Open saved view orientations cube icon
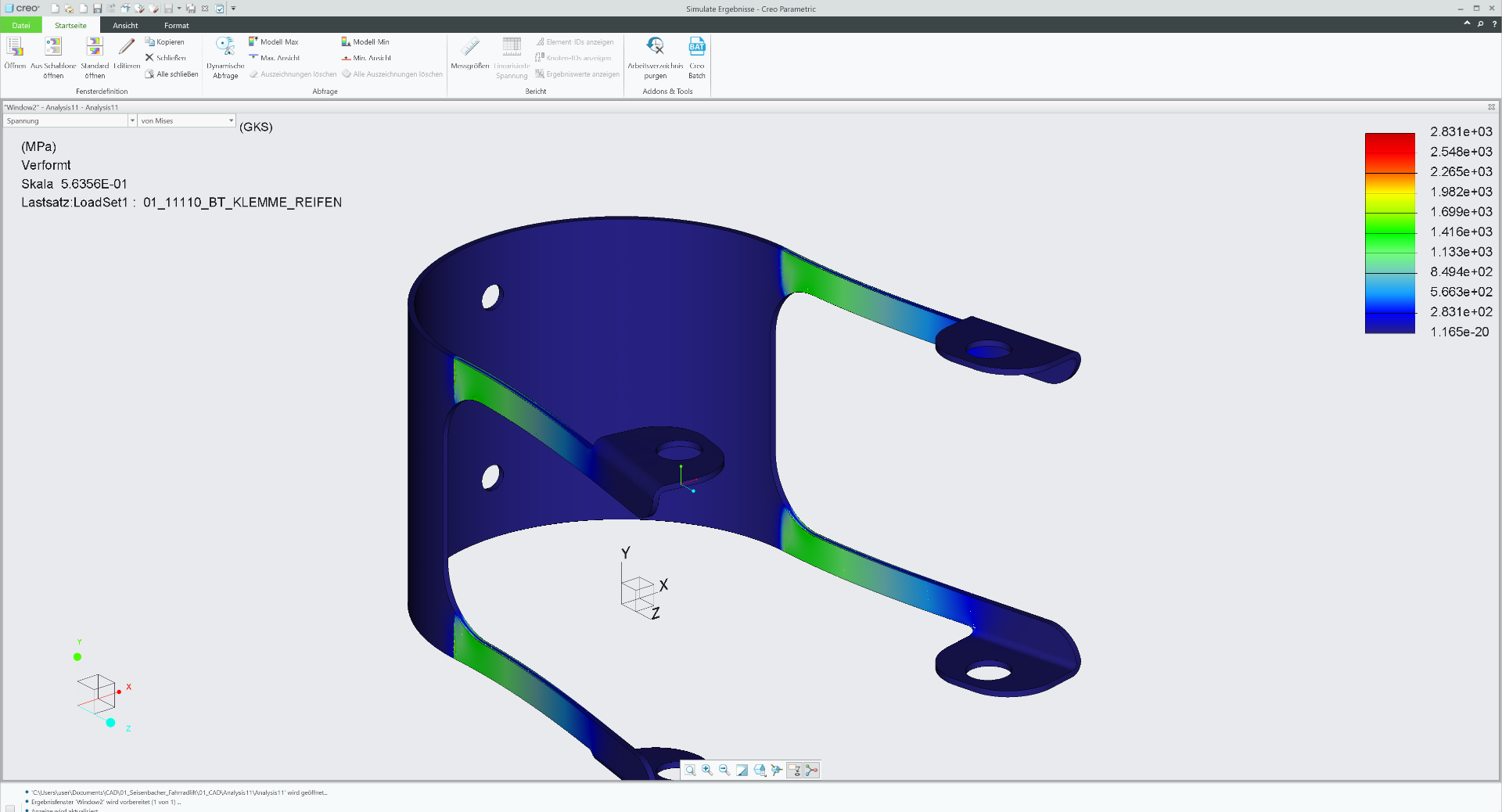This screenshot has height=812, width=1502. [760, 771]
